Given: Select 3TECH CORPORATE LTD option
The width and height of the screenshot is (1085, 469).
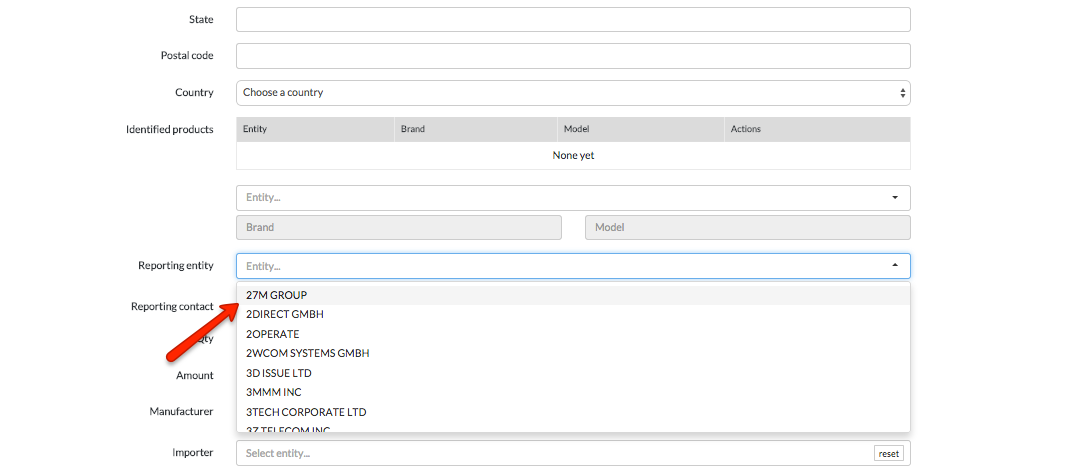Looking at the screenshot, I should [306, 412].
